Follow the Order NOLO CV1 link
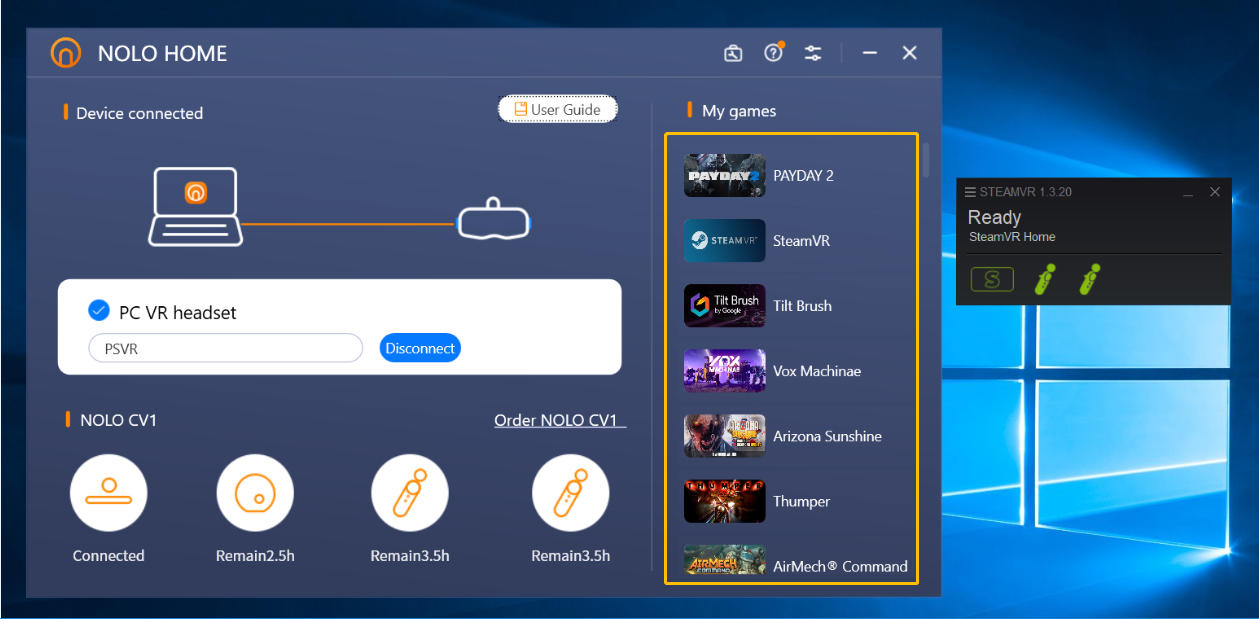Image resolution: width=1259 pixels, height=619 pixels. tap(560, 420)
